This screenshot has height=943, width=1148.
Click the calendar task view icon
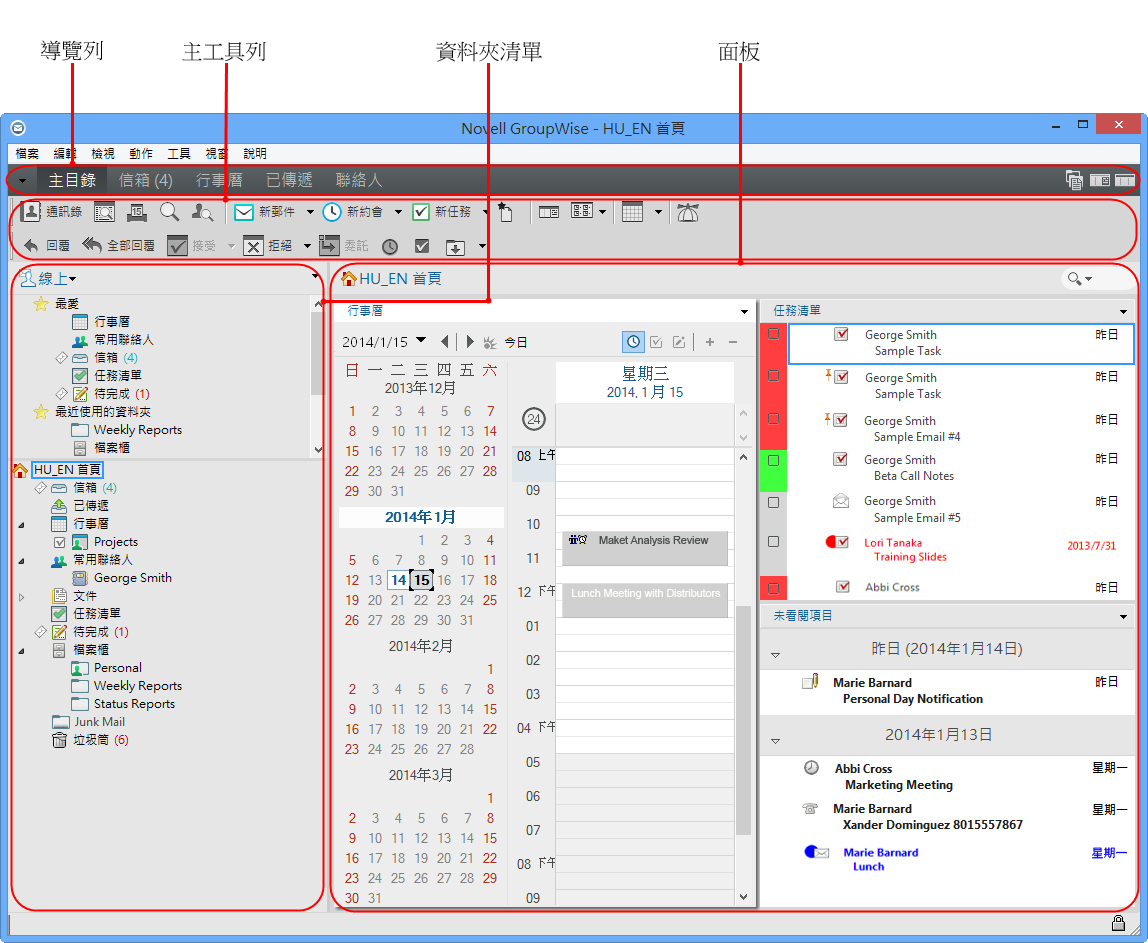(x=656, y=342)
